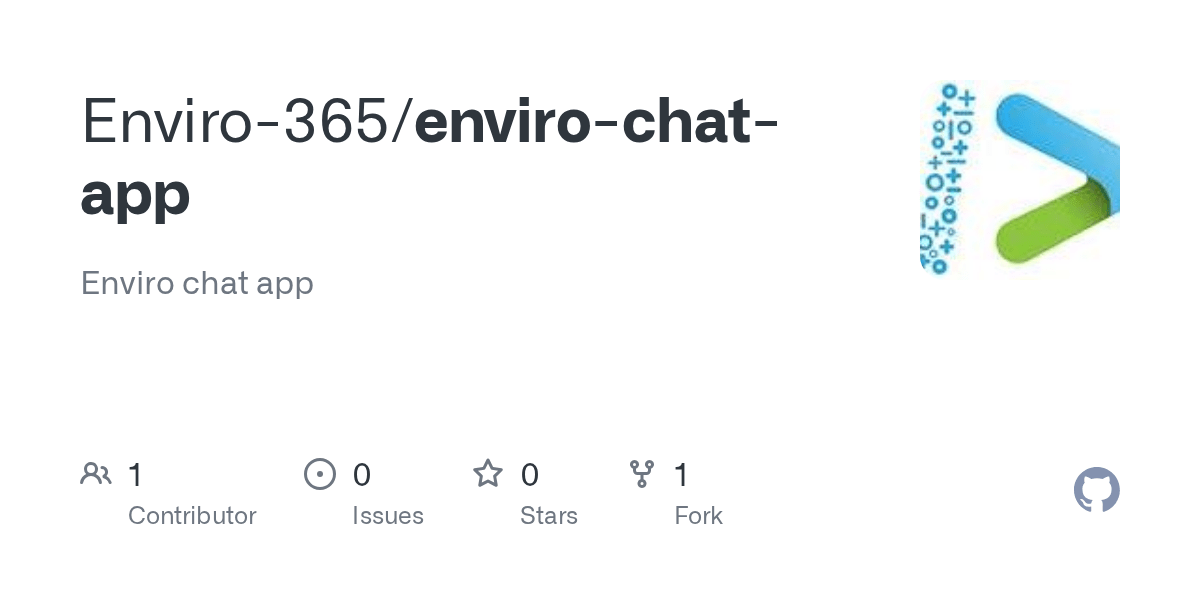Click the contributor count number 1
The height and width of the screenshot is (600, 1200).
click(135, 474)
